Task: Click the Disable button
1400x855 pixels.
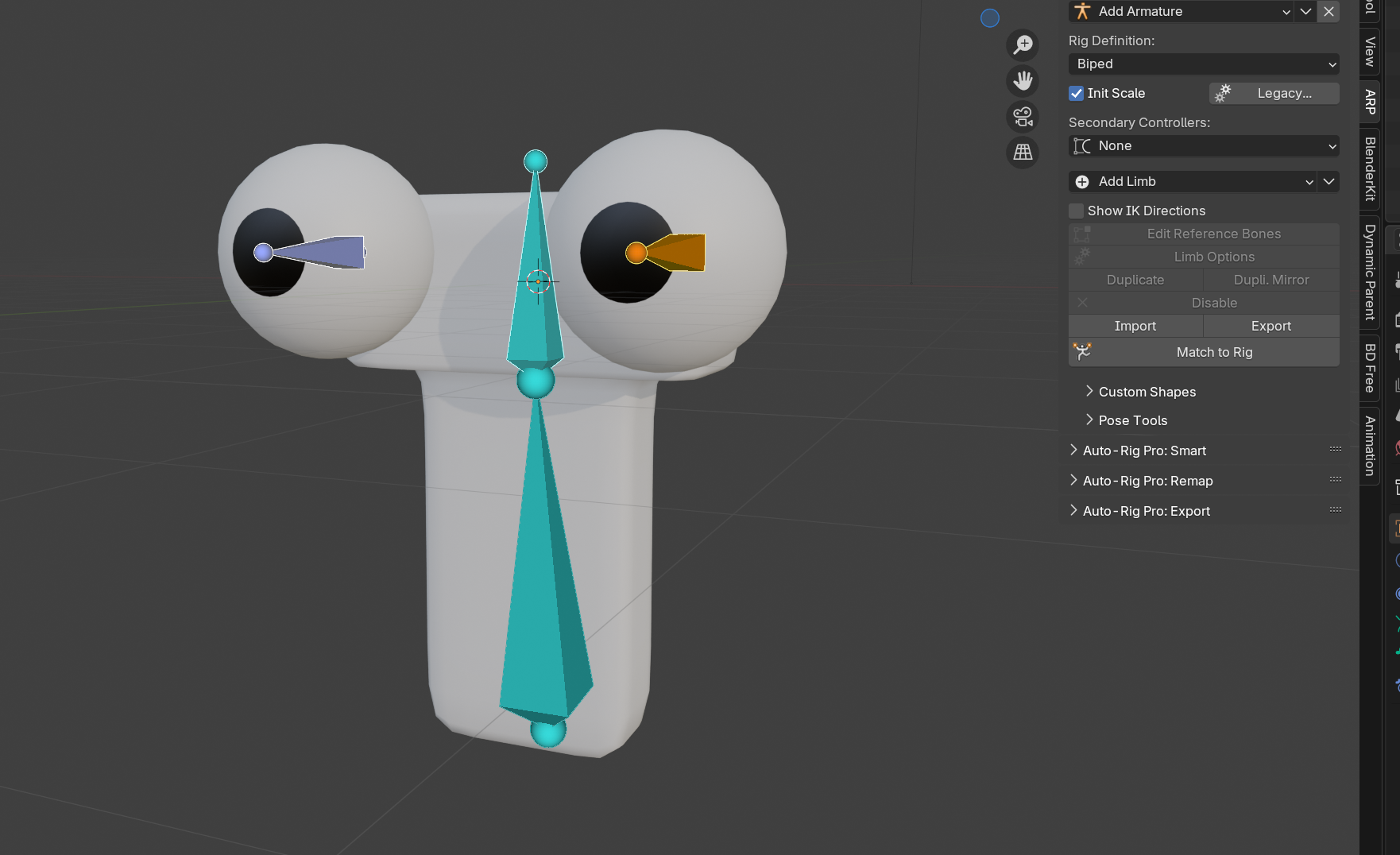Action: (x=1204, y=303)
